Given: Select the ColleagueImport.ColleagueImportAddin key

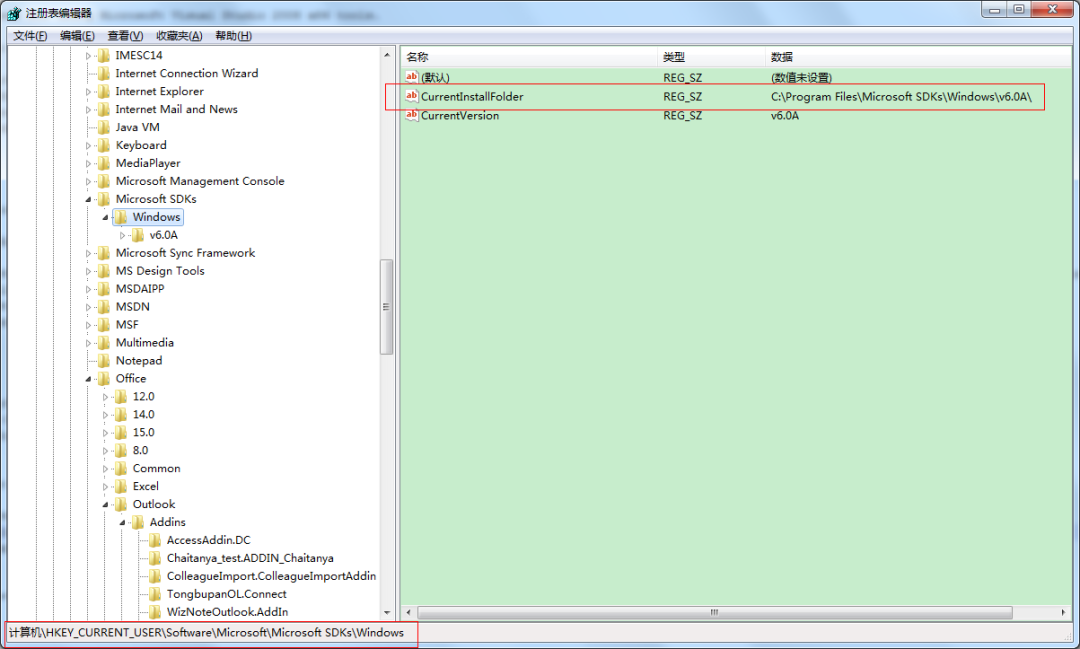Looking at the screenshot, I should (x=271, y=576).
